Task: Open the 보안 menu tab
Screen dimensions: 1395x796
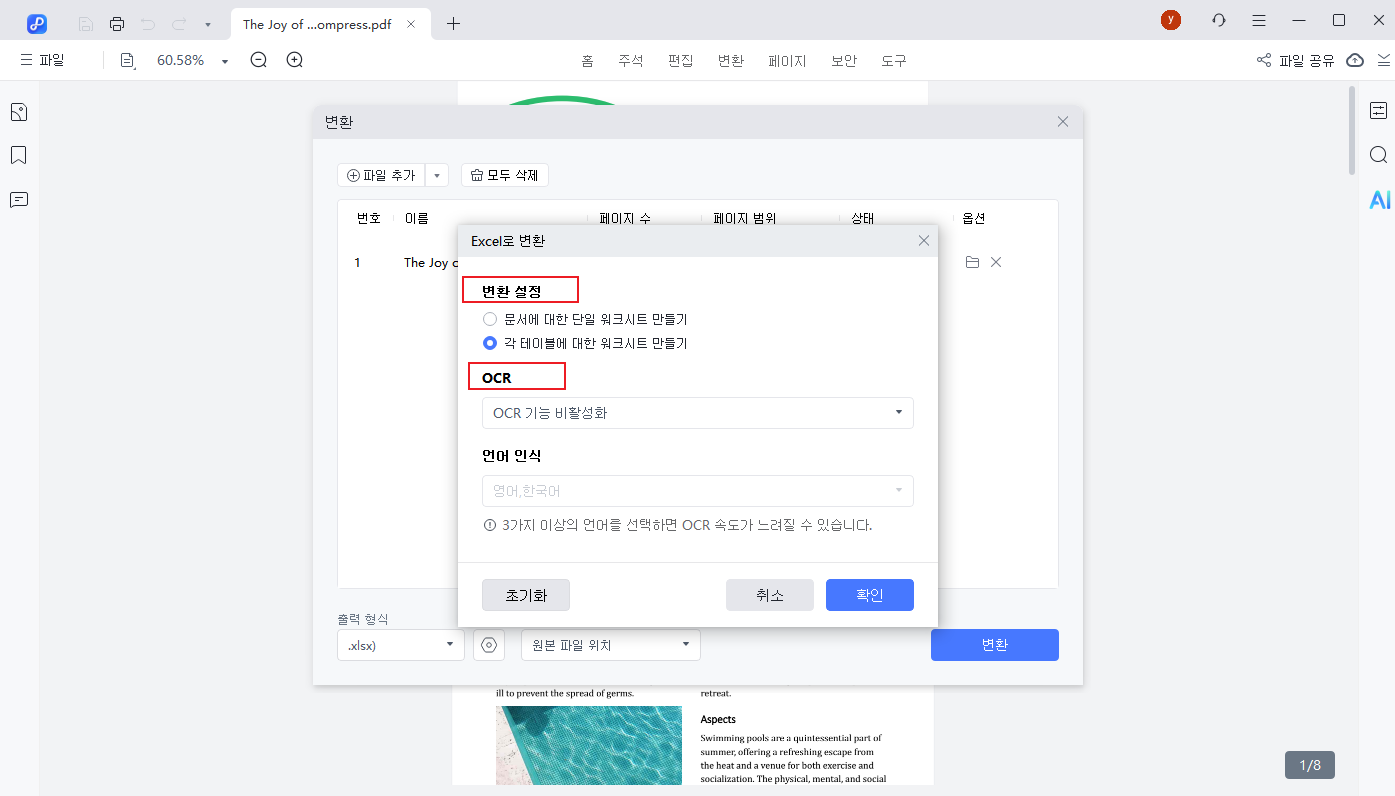Action: pos(843,60)
